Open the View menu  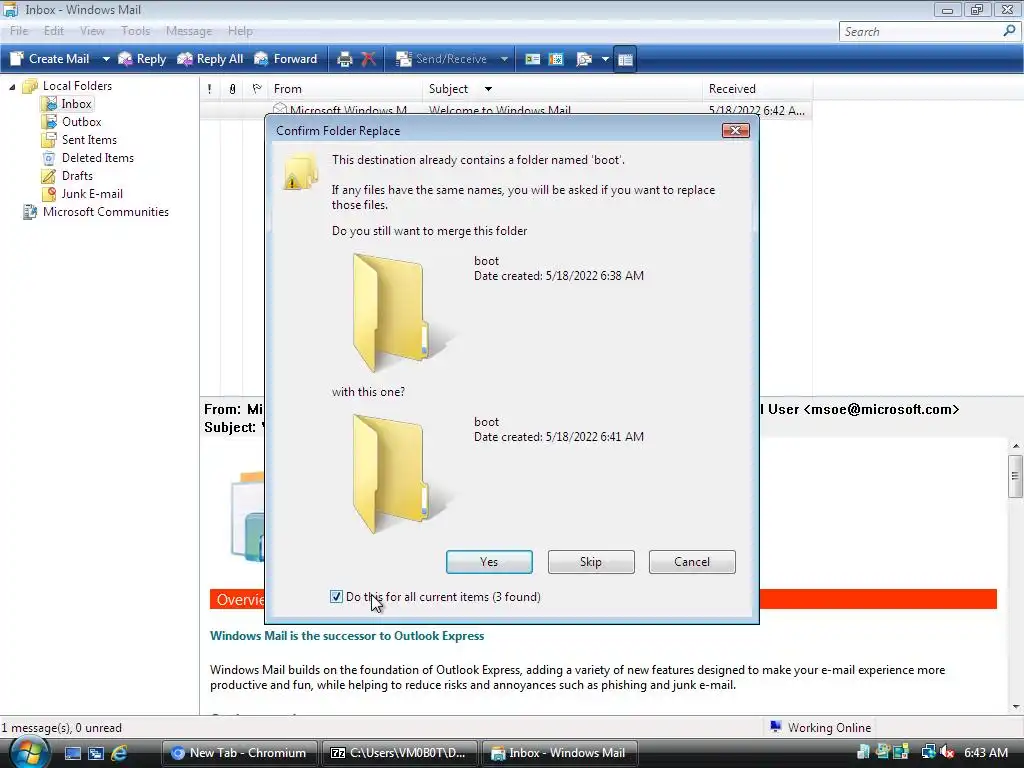click(92, 31)
